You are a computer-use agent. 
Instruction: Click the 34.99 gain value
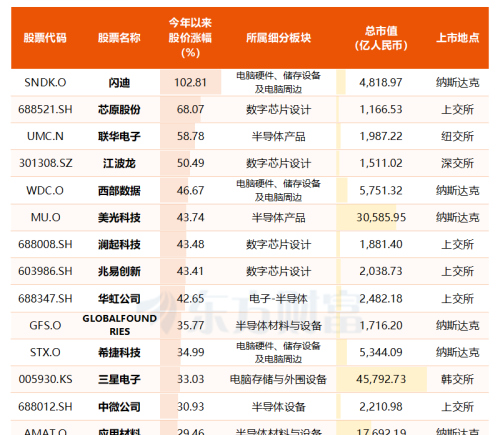[x=190, y=352]
